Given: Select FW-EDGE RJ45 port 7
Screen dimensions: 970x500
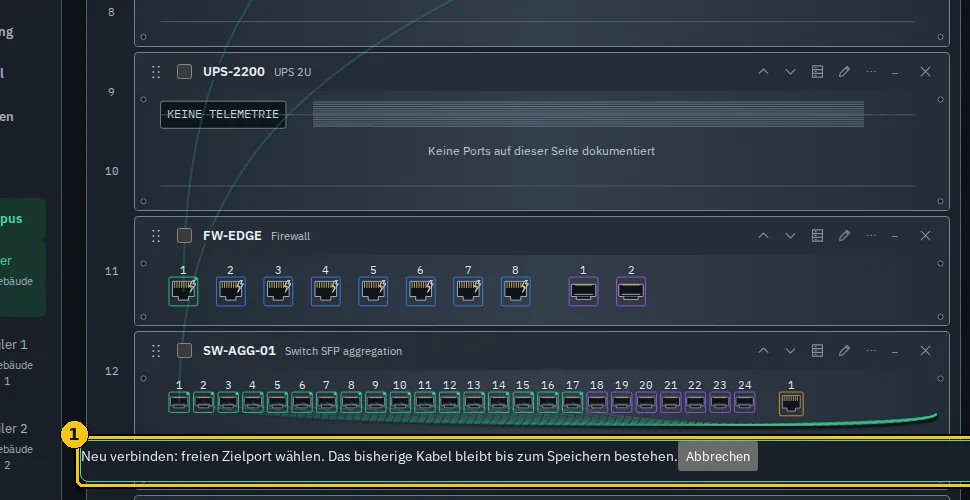Looking at the screenshot, I should point(468,291).
